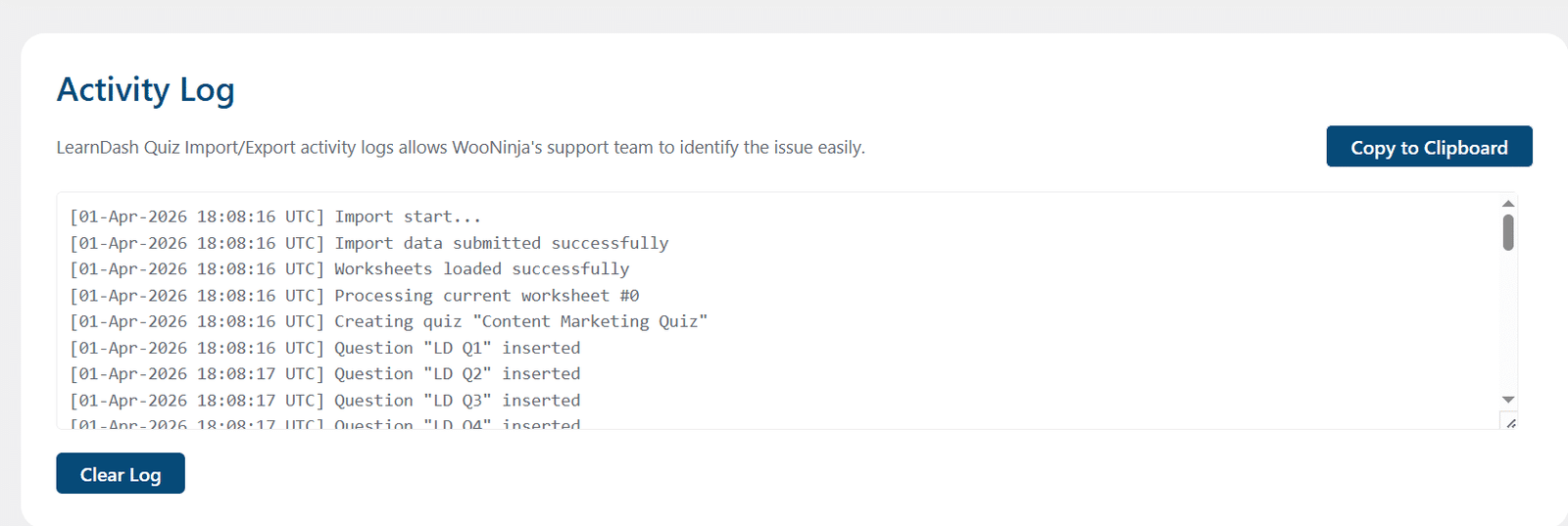
Task: Click the scrollbar track below the thumb
Action: tap(1508, 321)
